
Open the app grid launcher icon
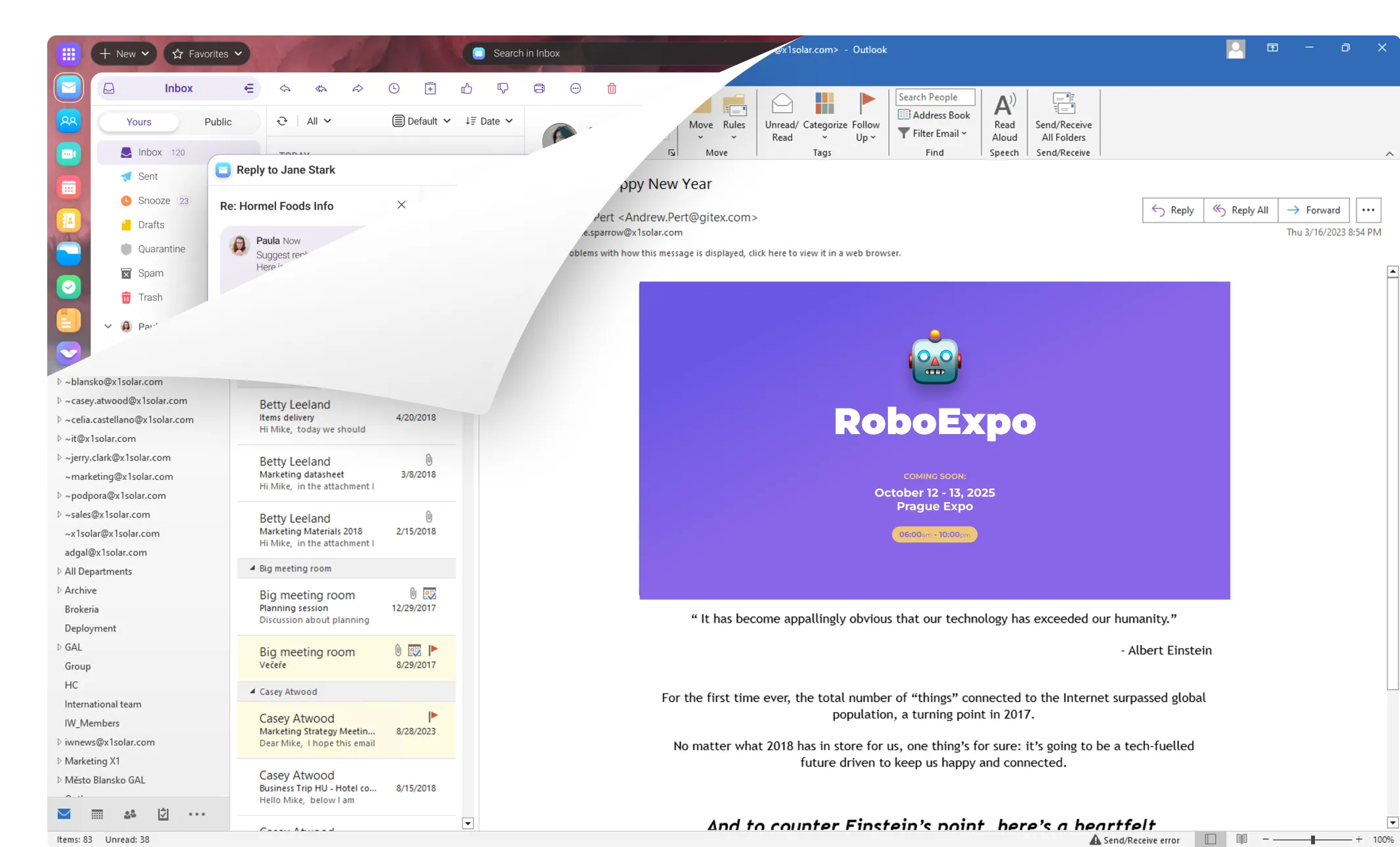(x=68, y=54)
